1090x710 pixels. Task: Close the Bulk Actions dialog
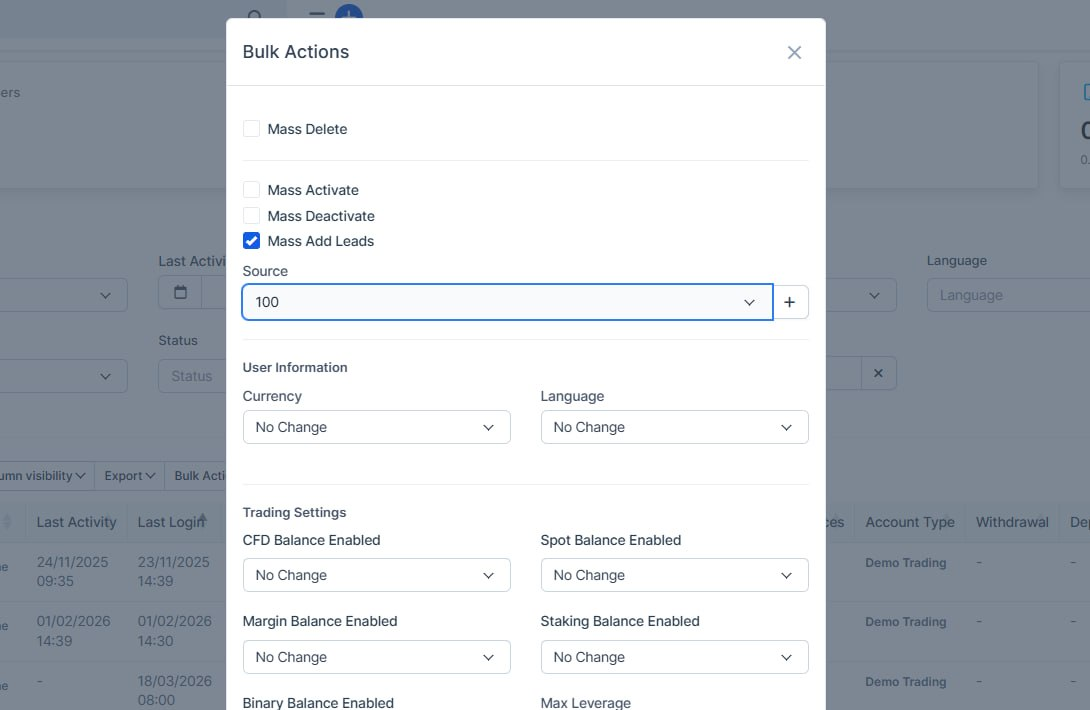coord(794,53)
